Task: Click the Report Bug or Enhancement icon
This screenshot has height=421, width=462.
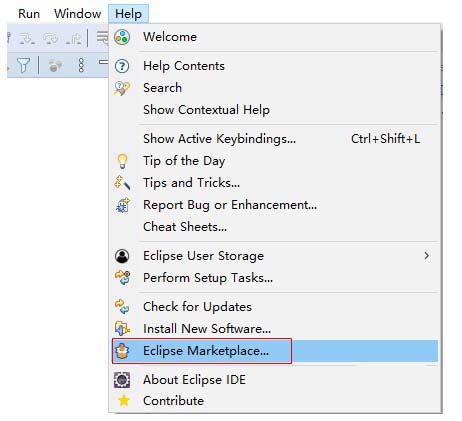Action: [x=122, y=205]
